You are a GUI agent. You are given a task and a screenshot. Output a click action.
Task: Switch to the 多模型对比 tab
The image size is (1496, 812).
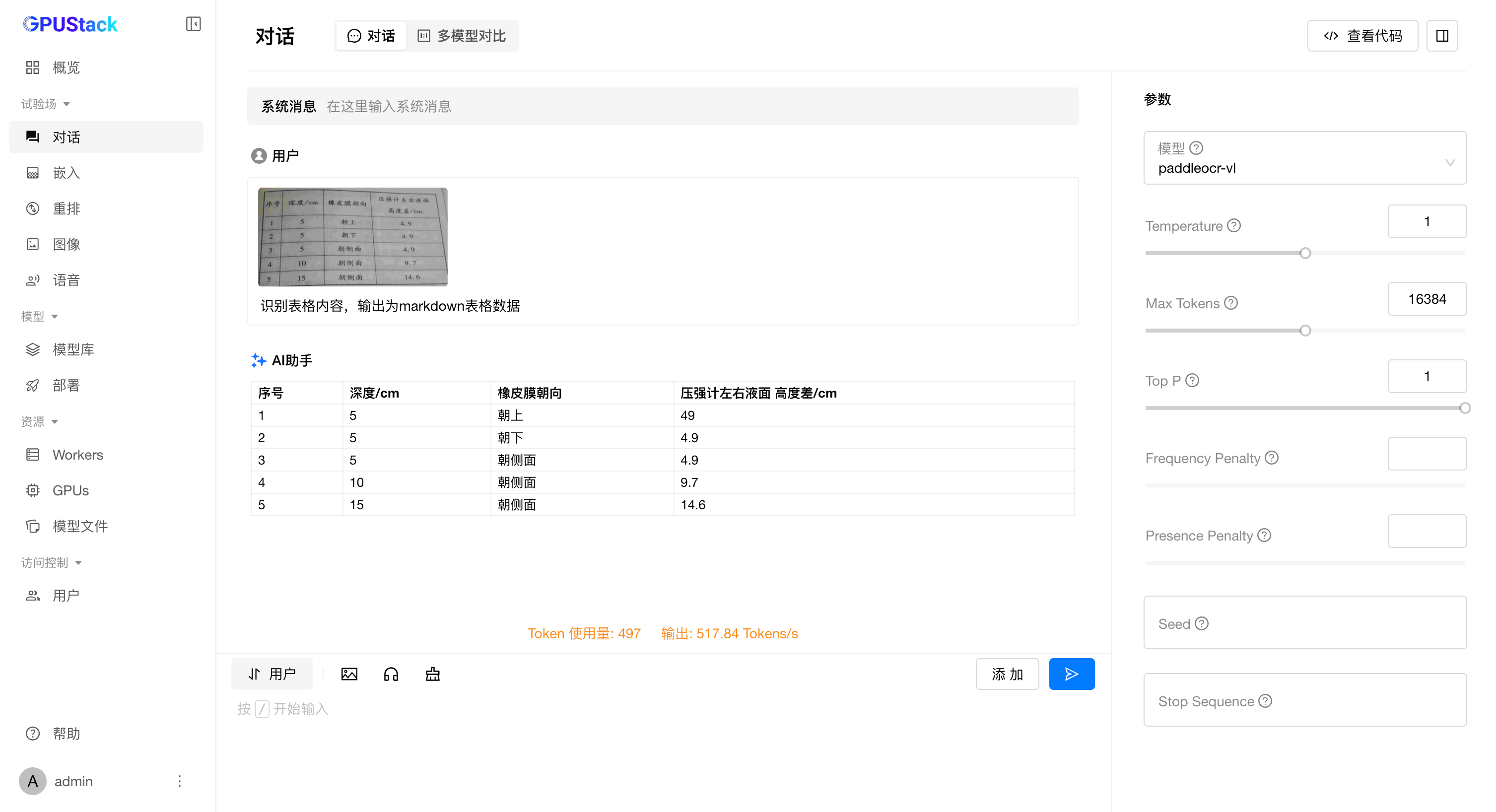(462, 36)
